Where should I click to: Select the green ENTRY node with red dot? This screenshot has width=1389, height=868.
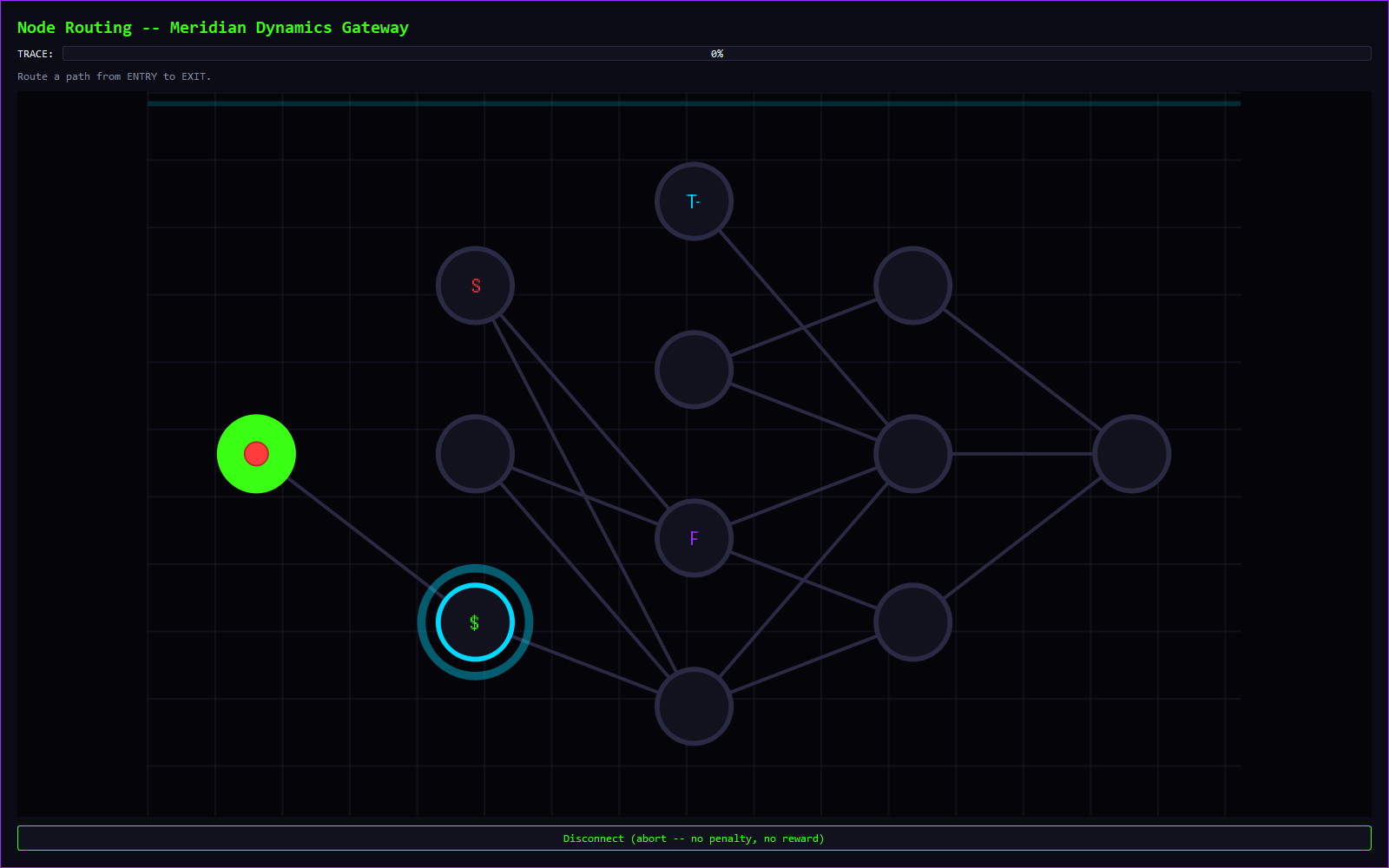point(256,454)
